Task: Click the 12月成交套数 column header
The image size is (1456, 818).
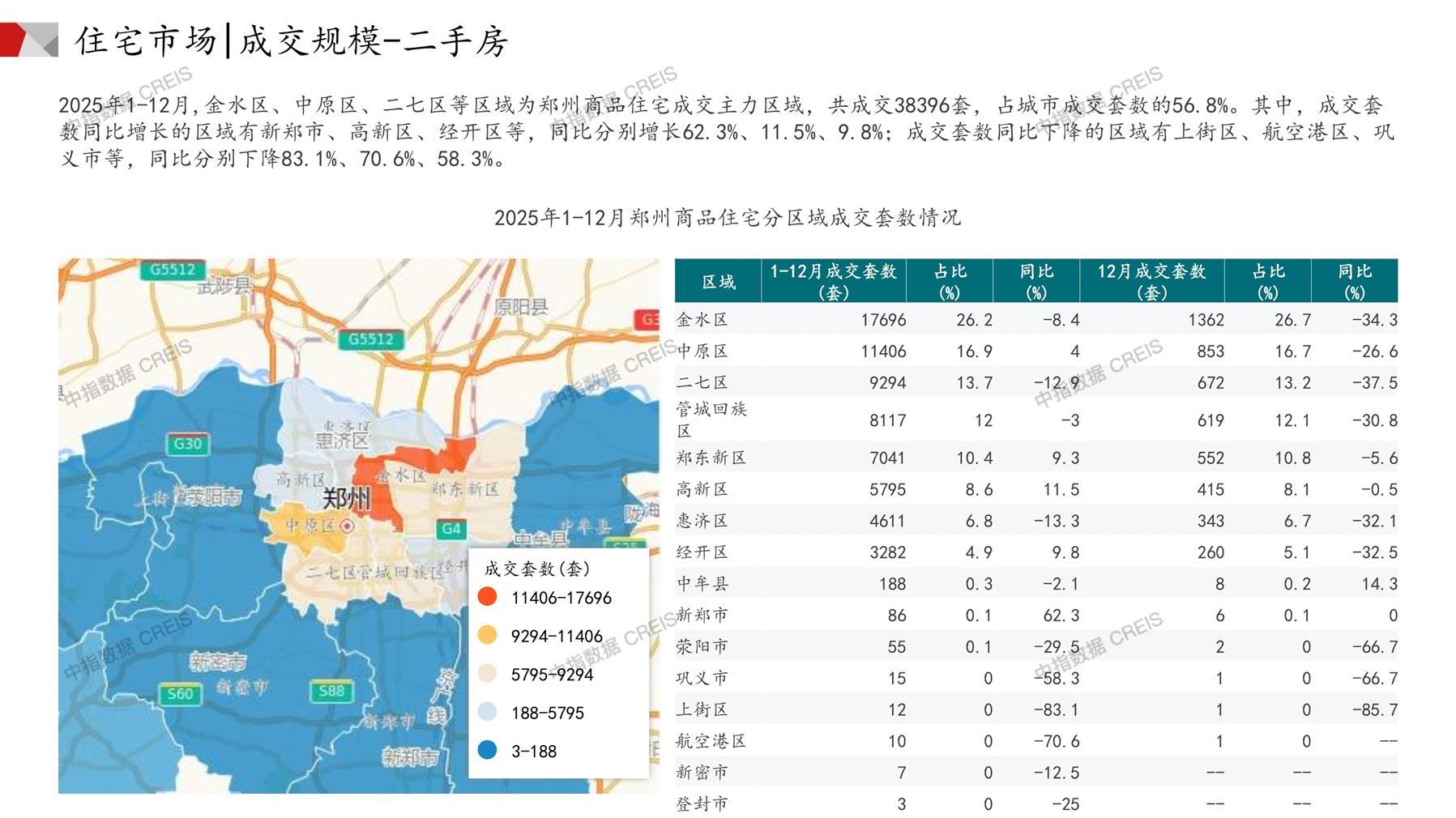Action: tap(1151, 281)
